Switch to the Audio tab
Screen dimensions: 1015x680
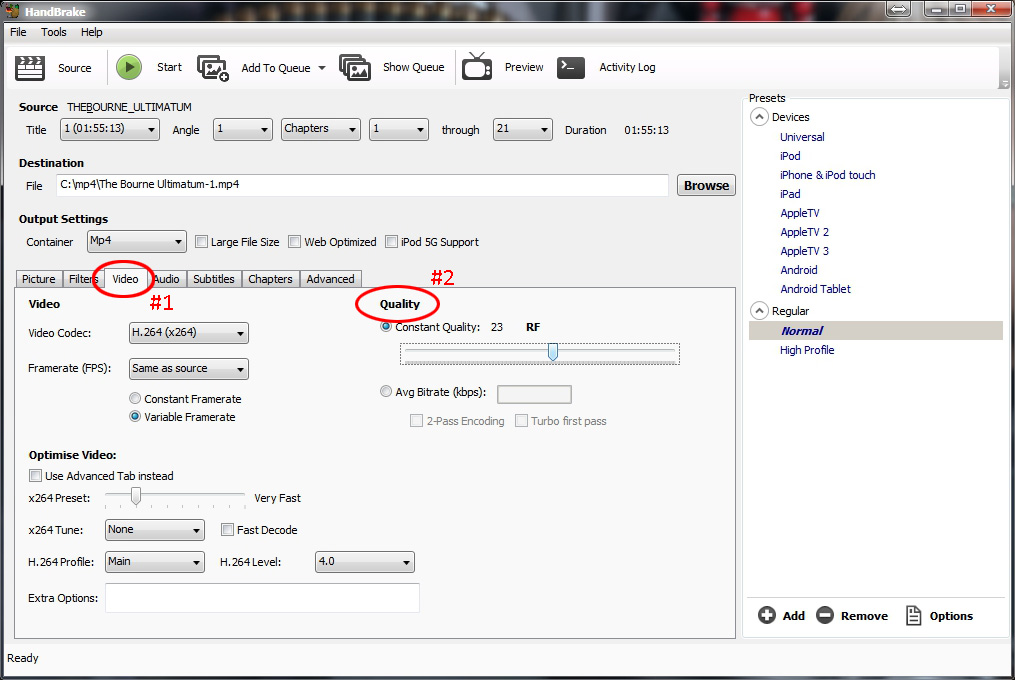tap(166, 278)
